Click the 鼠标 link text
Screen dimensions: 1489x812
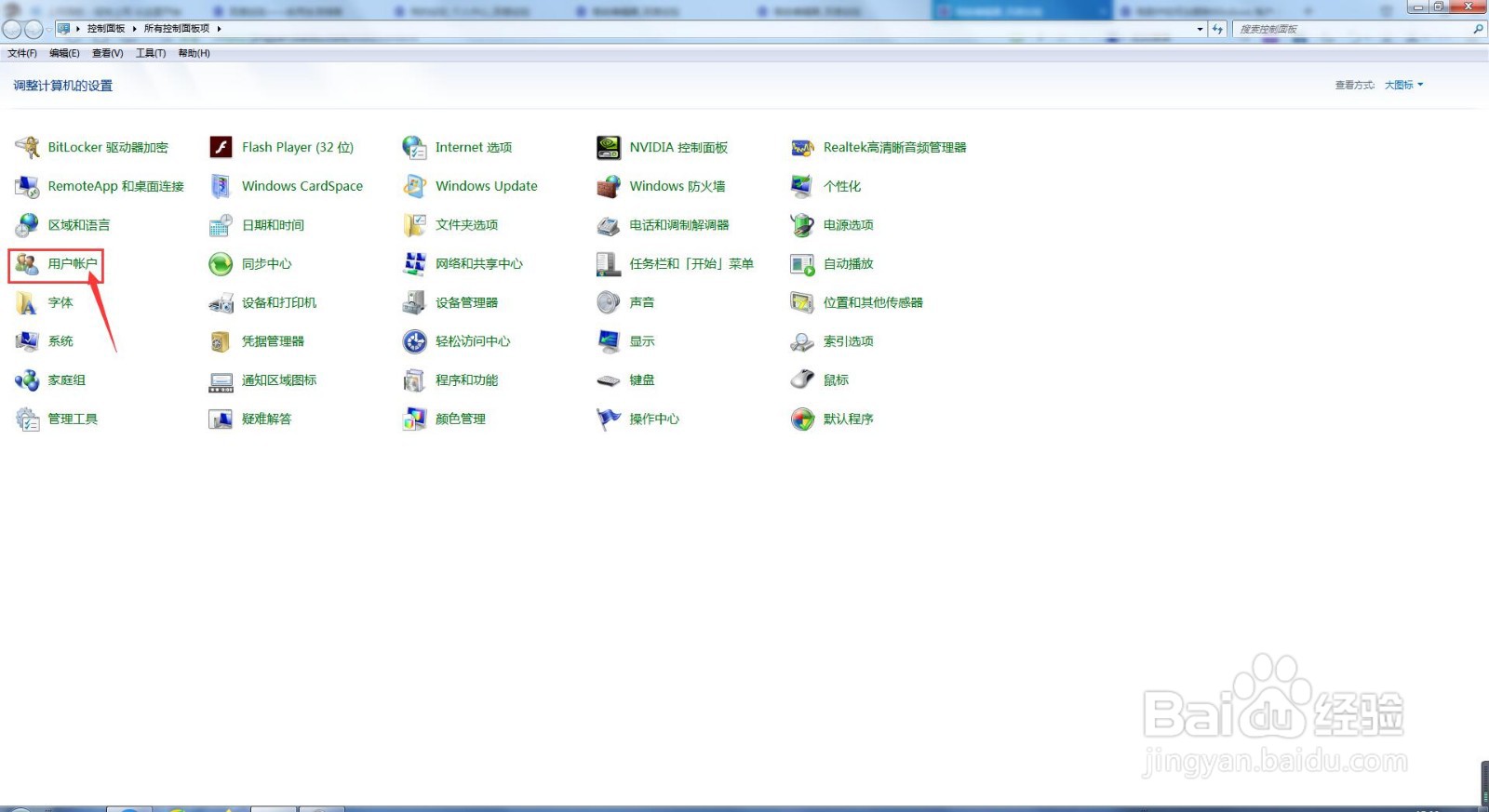[836, 380]
